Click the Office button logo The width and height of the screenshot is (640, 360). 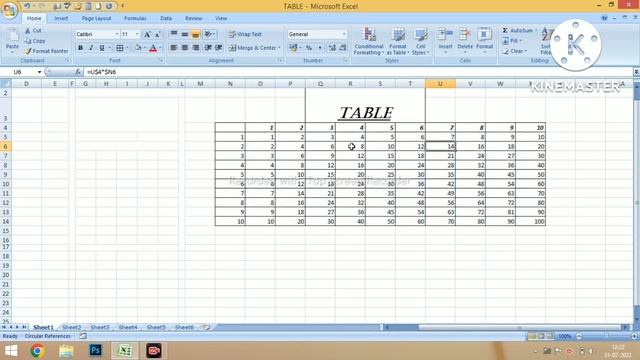[x=9, y=9]
